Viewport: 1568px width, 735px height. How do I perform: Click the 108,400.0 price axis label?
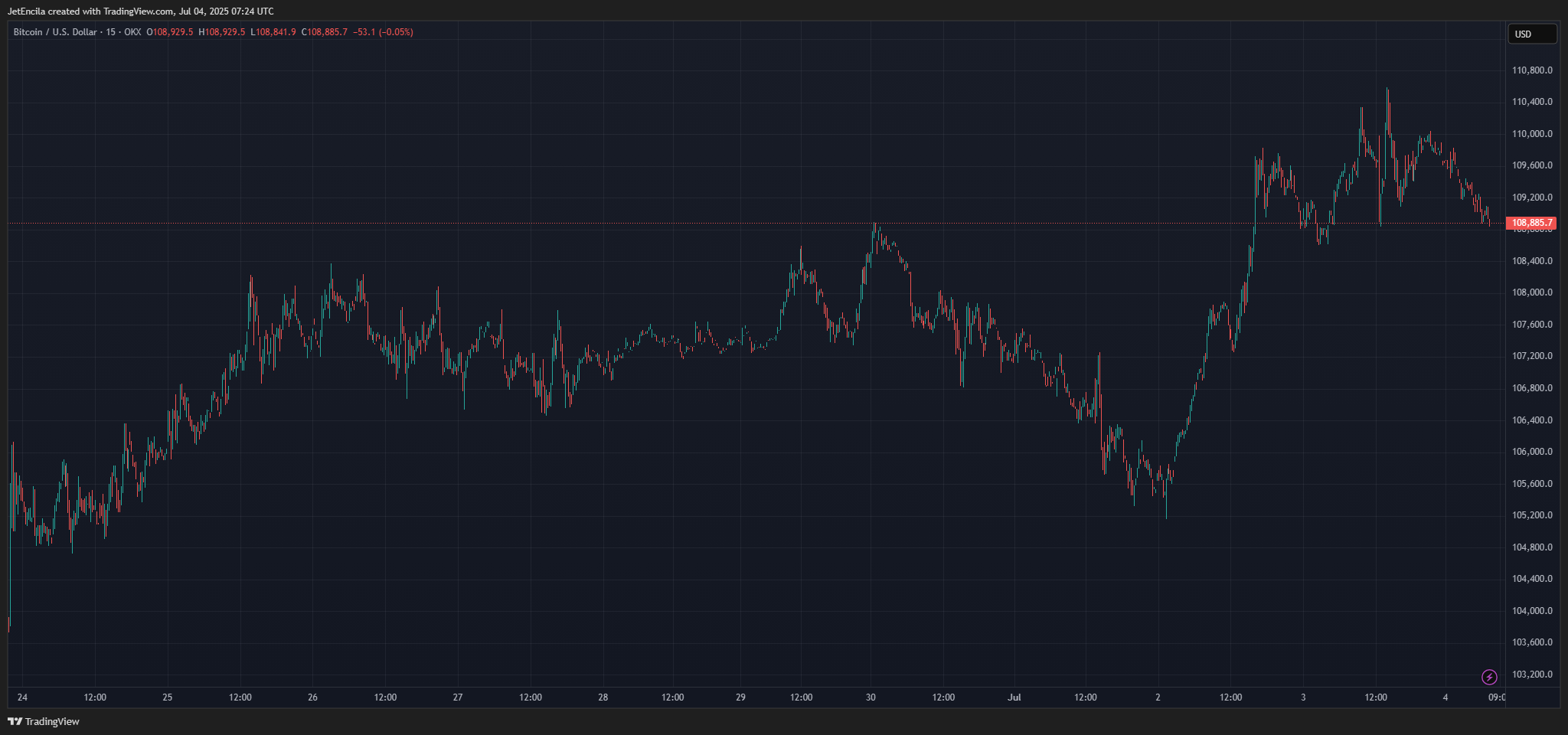point(1532,261)
